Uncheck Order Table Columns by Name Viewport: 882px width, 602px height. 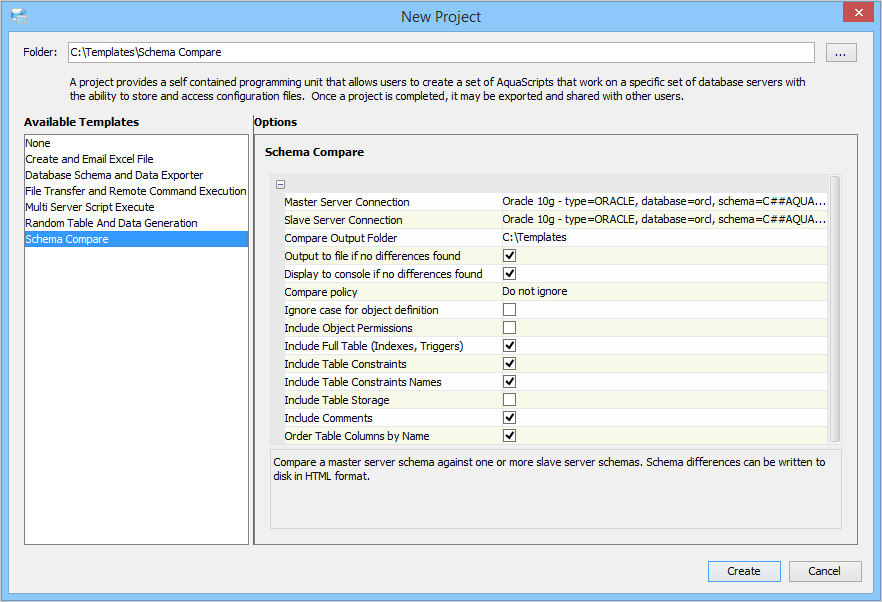[x=509, y=436]
